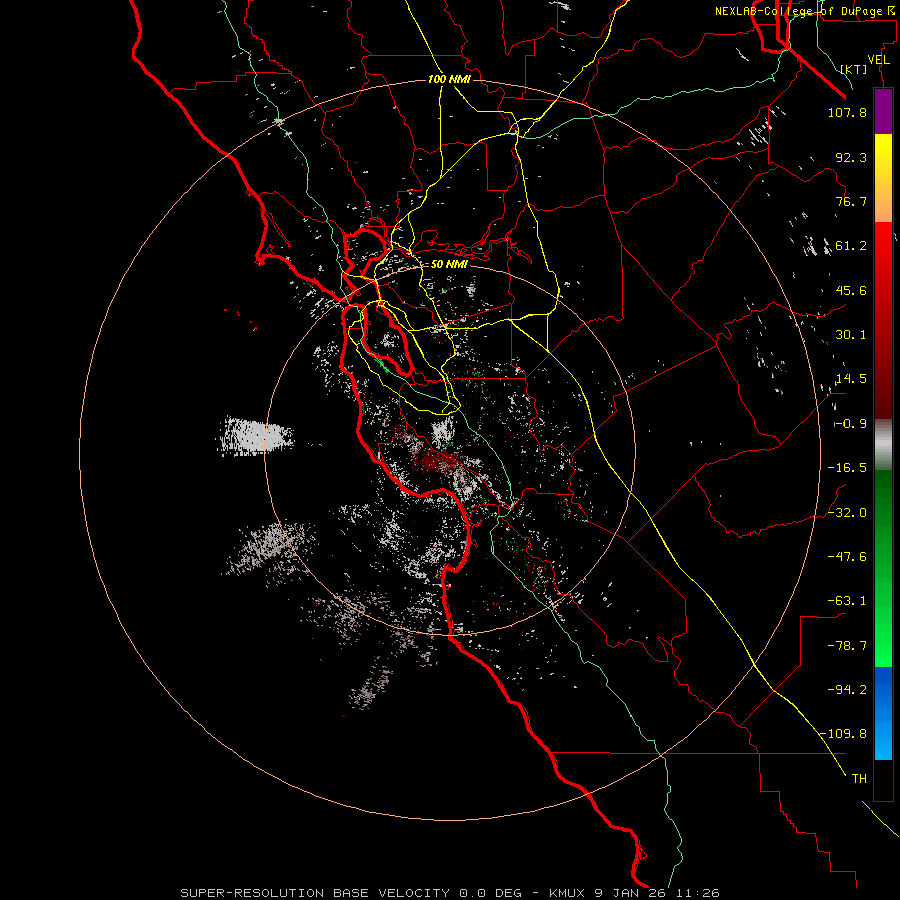Select the 50 NMI range ring label
900x900 pixels.
[x=449, y=264]
